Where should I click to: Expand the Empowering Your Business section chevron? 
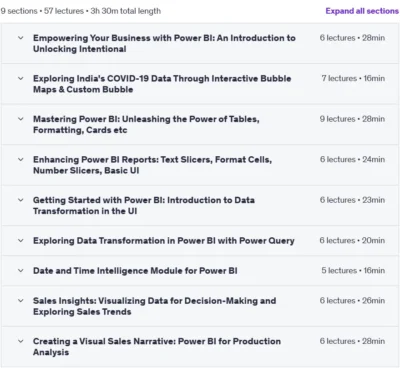click(21, 38)
